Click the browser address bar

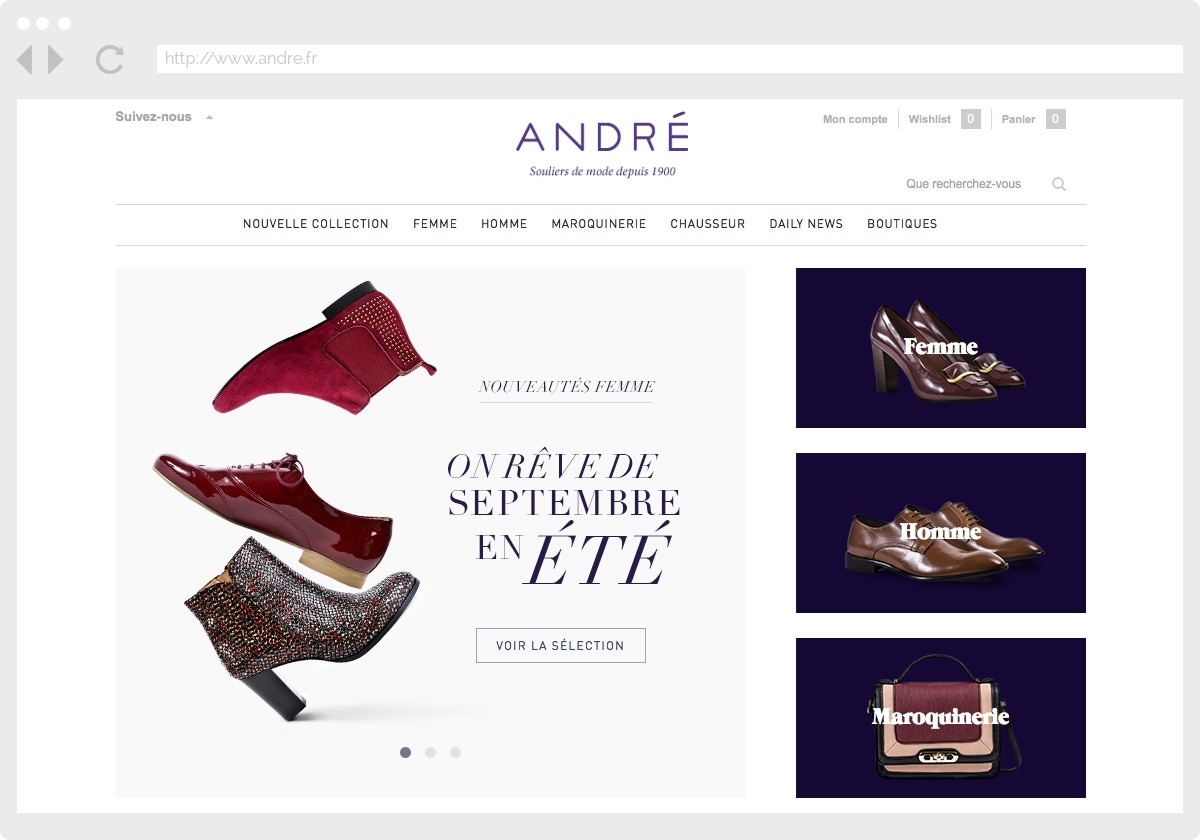(670, 59)
